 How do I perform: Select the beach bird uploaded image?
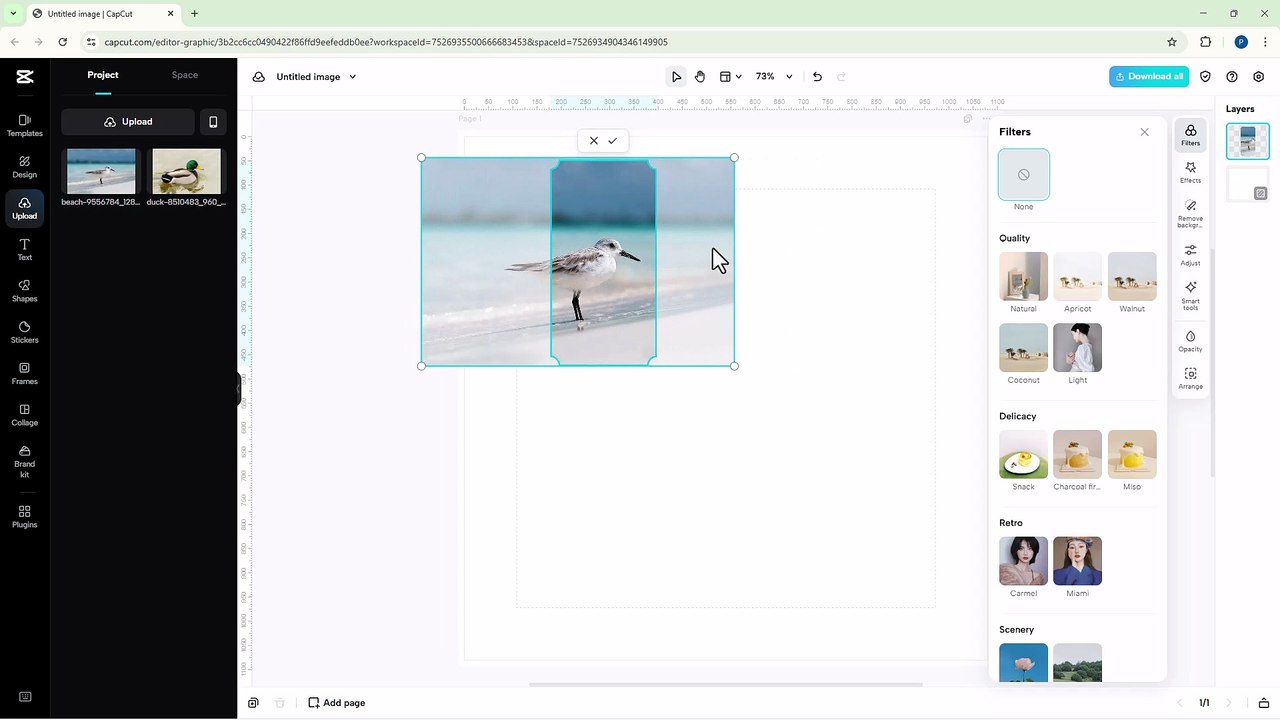[101, 171]
